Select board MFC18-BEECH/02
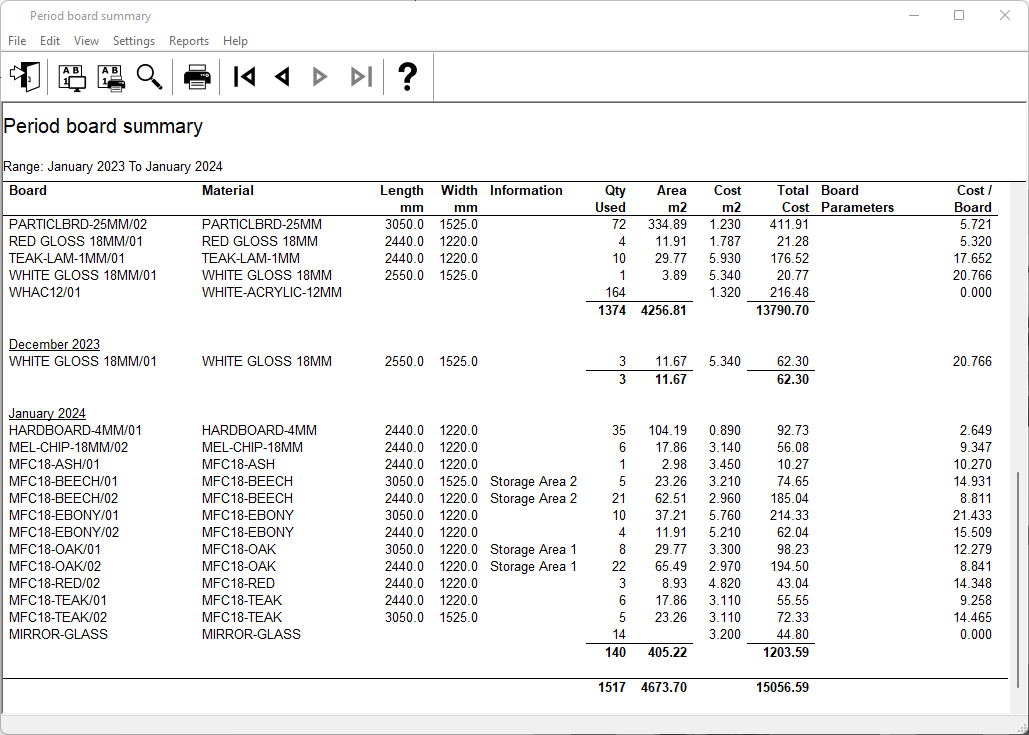1029x735 pixels. 63,499
